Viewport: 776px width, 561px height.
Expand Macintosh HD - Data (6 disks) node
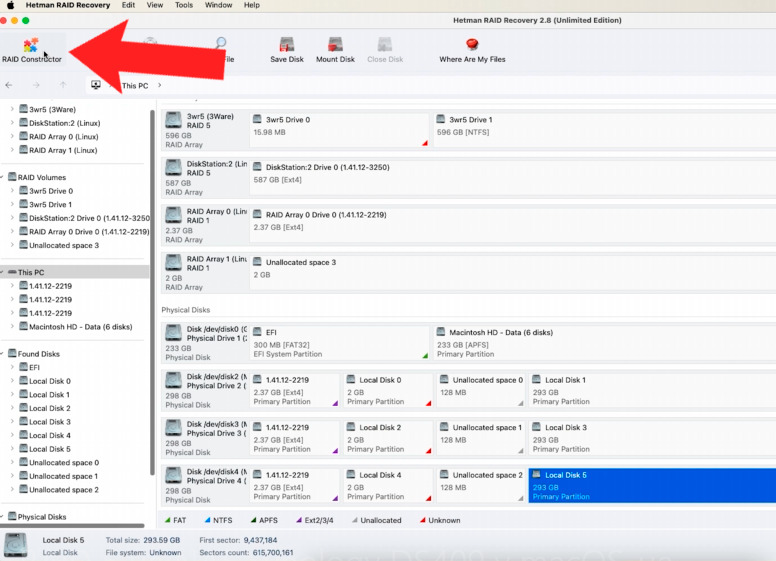pyautogui.click(x=12, y=327)
